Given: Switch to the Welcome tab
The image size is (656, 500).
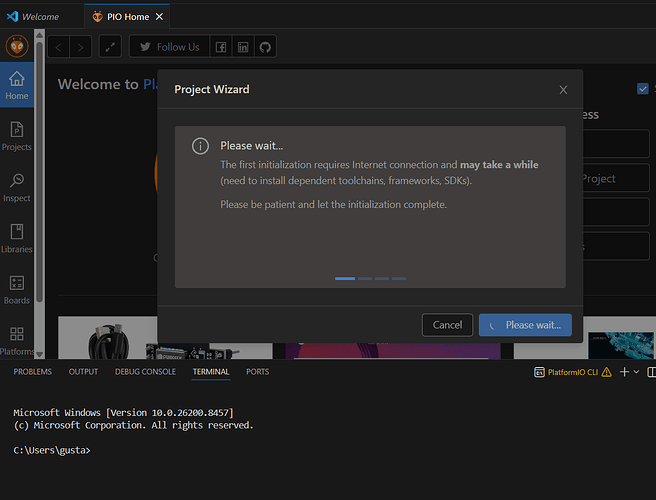Looking at the screenshot, I should tap(33, 17).
